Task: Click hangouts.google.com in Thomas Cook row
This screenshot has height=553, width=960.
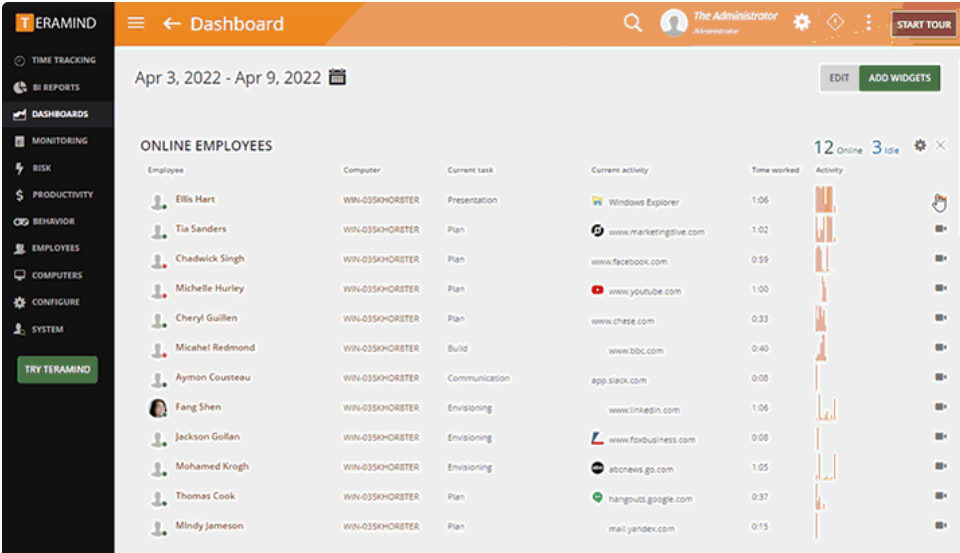Action: [650, 499]
